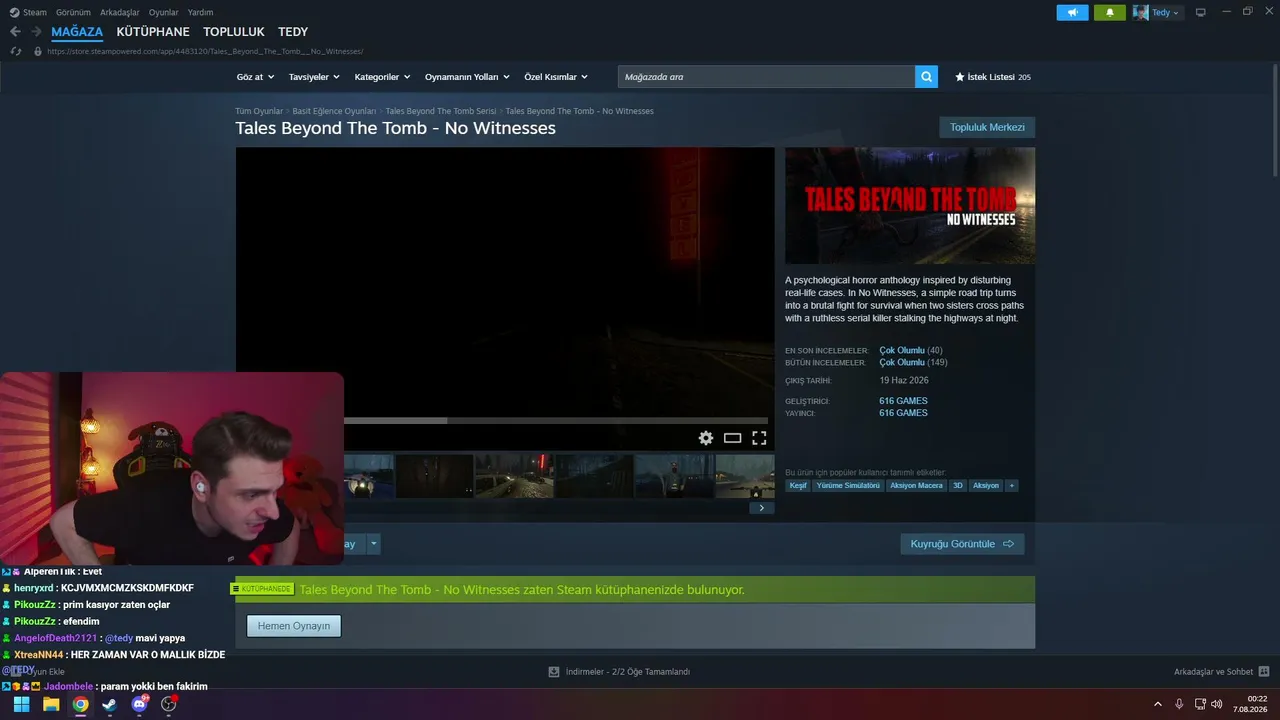Open the Friends and Chat icon
1280x720 pixels.
coord(1264,672)
